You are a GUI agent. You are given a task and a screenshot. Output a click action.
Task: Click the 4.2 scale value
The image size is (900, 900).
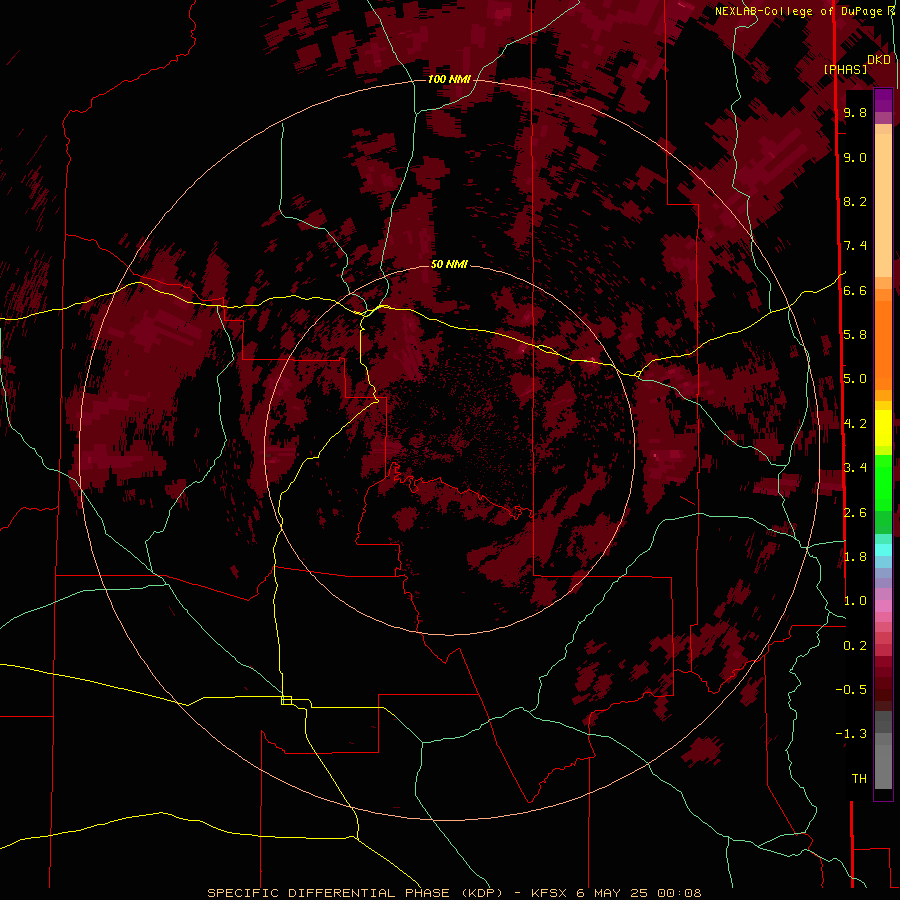click(x=855, y=424)
